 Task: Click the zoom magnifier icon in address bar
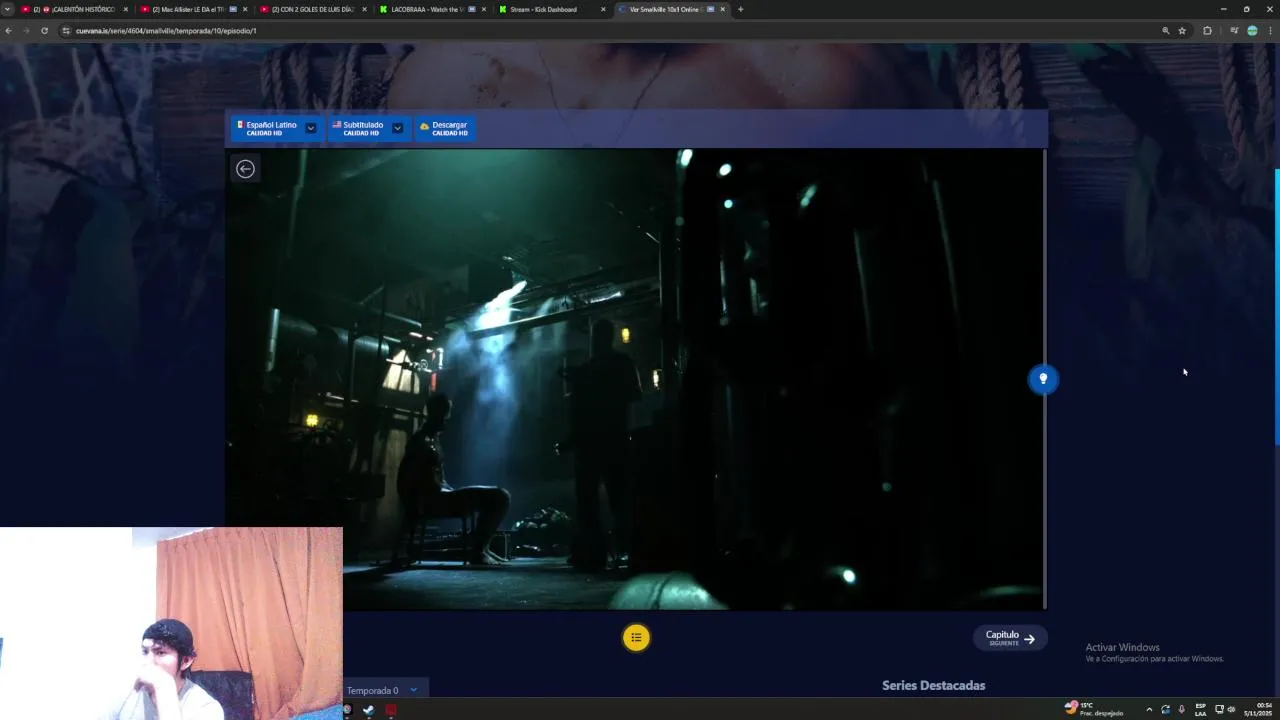[x=1165, y=31]
